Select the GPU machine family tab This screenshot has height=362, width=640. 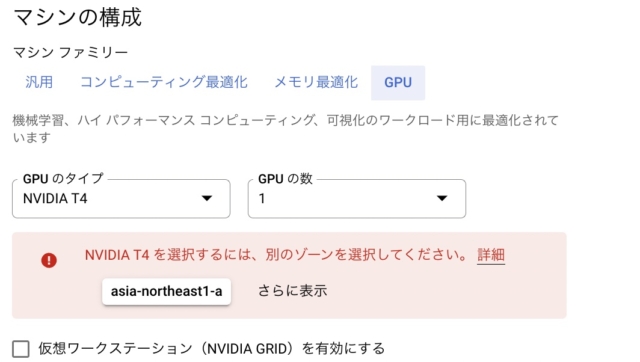398,82
